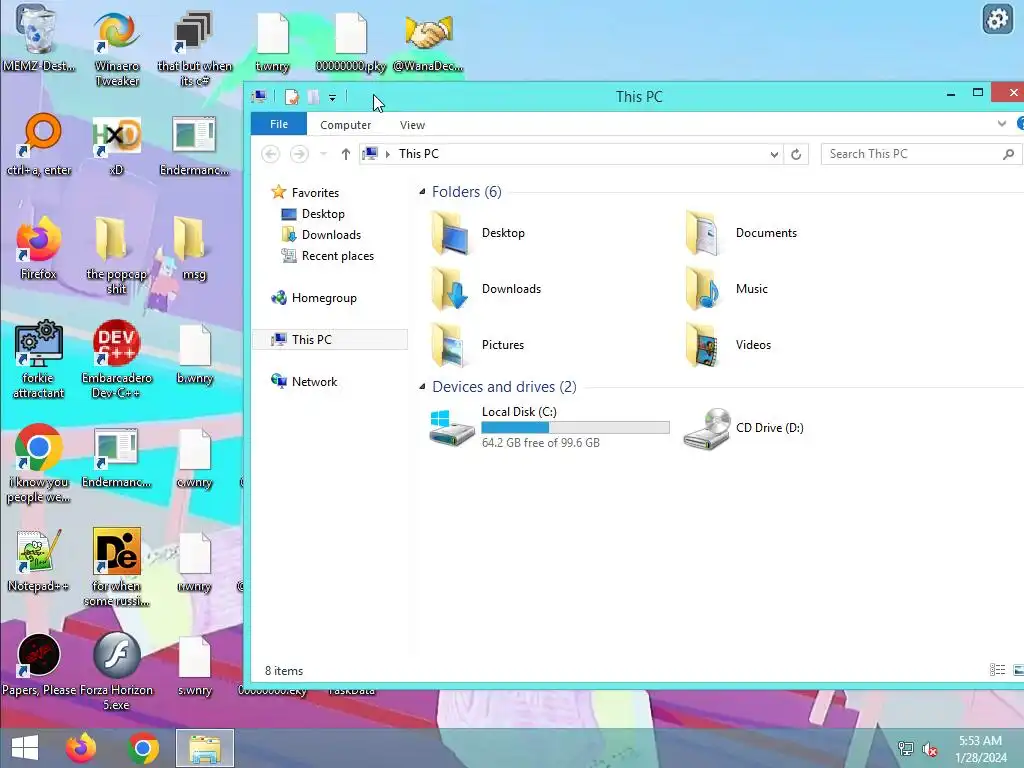Screen dimensions: 1024x768
Task: Go up one level with Up arrow
Action: pyautogui.click(x=345, y=154)
